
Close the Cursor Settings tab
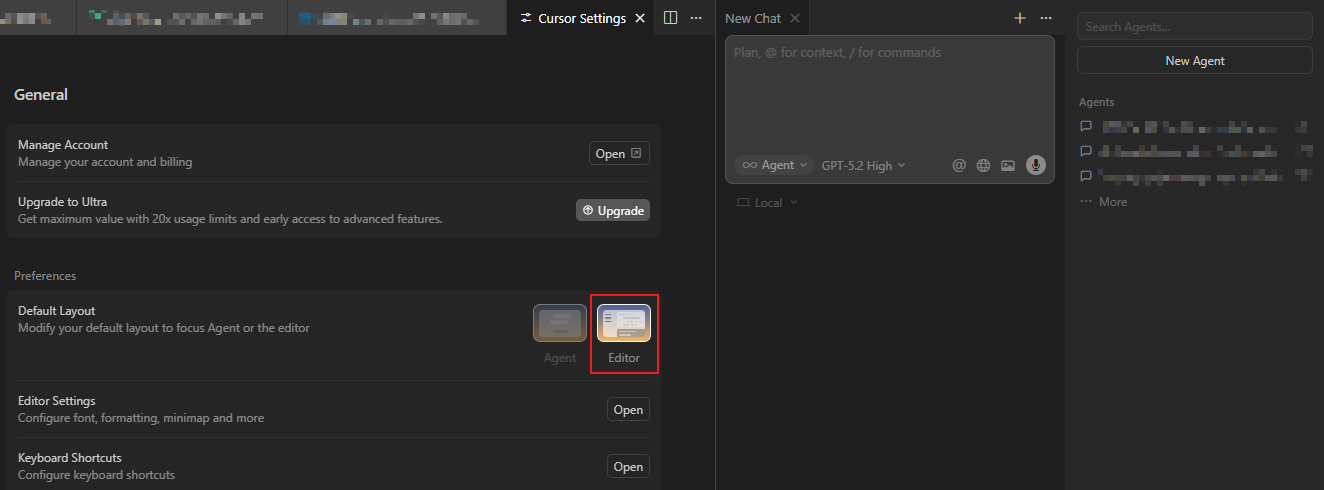click(x=641, y=18)
